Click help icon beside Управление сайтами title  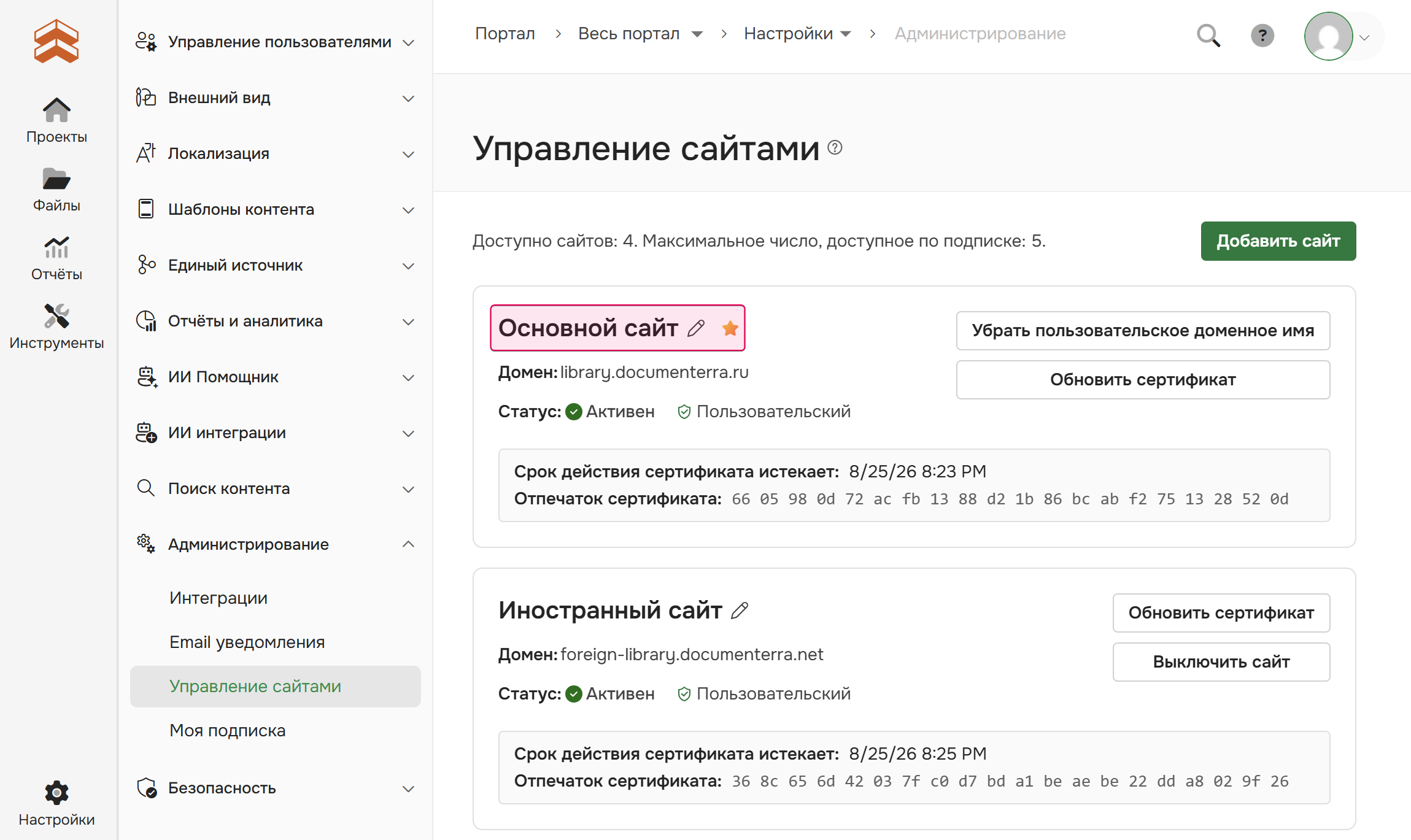coord(835,147)
